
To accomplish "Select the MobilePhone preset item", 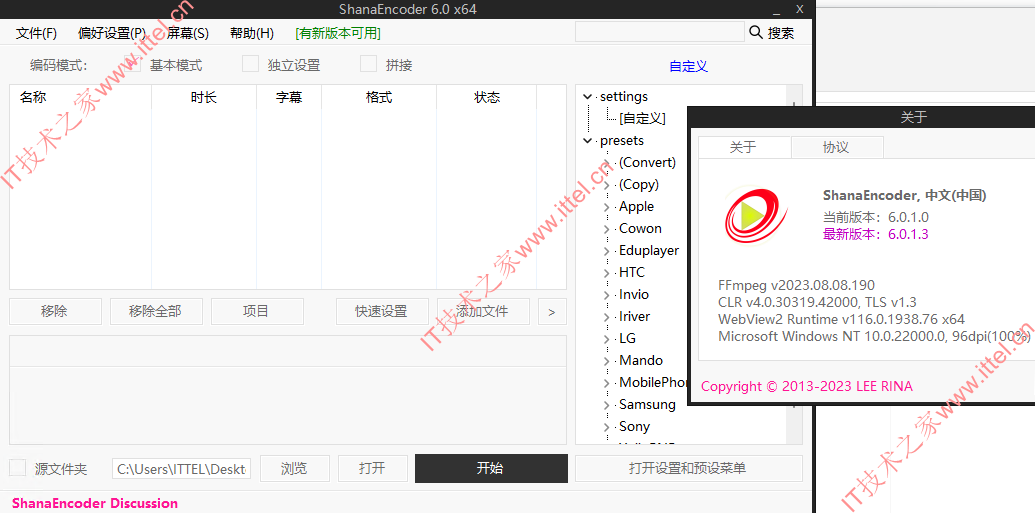I will [x=653, y=382].
